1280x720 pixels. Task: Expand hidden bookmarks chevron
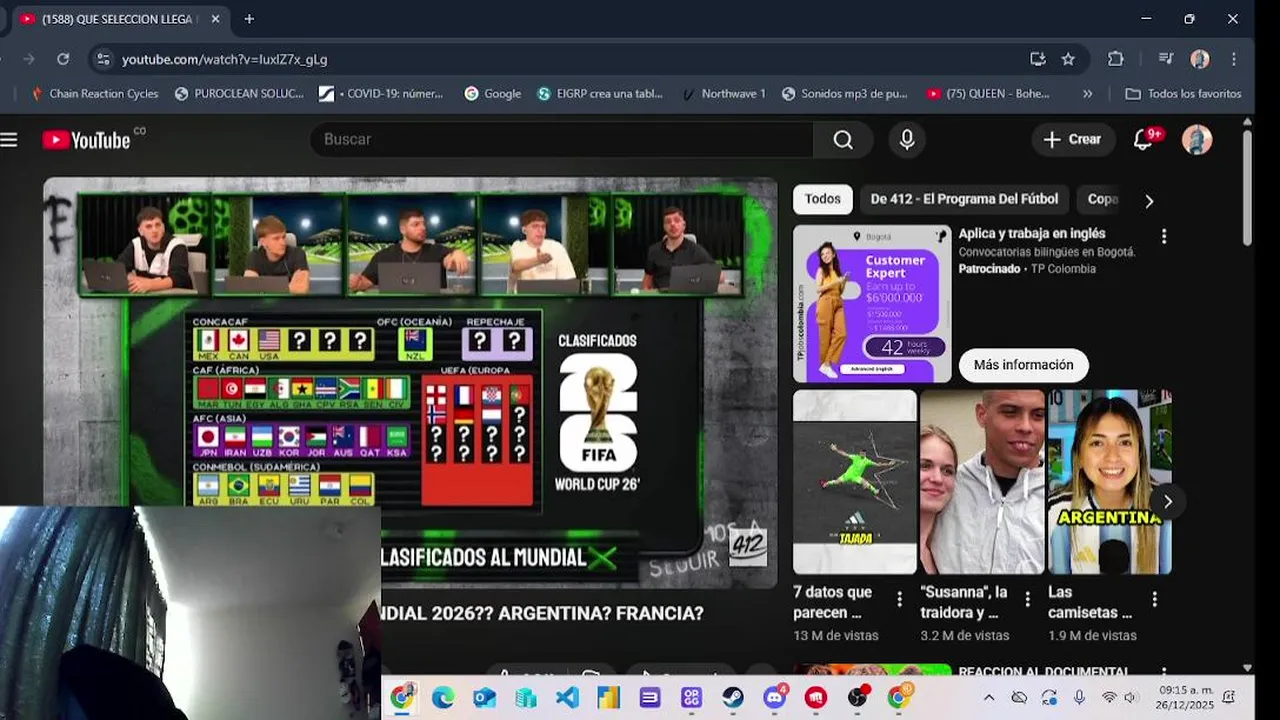pos(1087,94)
